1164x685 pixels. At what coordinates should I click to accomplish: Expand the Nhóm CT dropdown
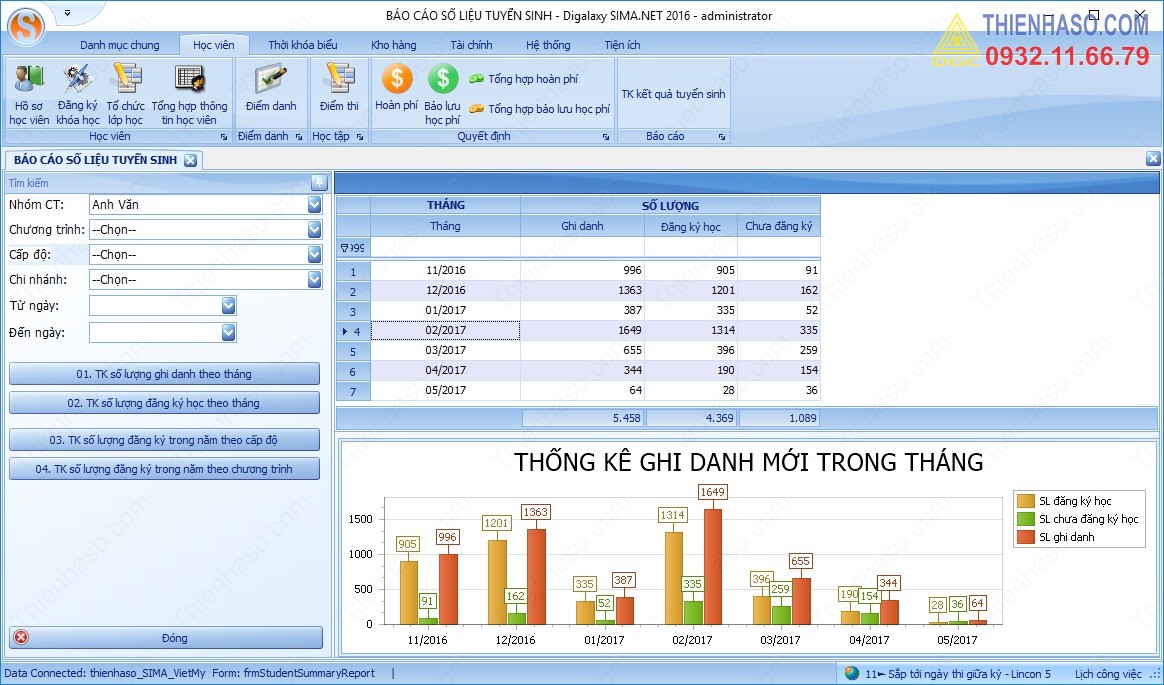click(315, 204)
